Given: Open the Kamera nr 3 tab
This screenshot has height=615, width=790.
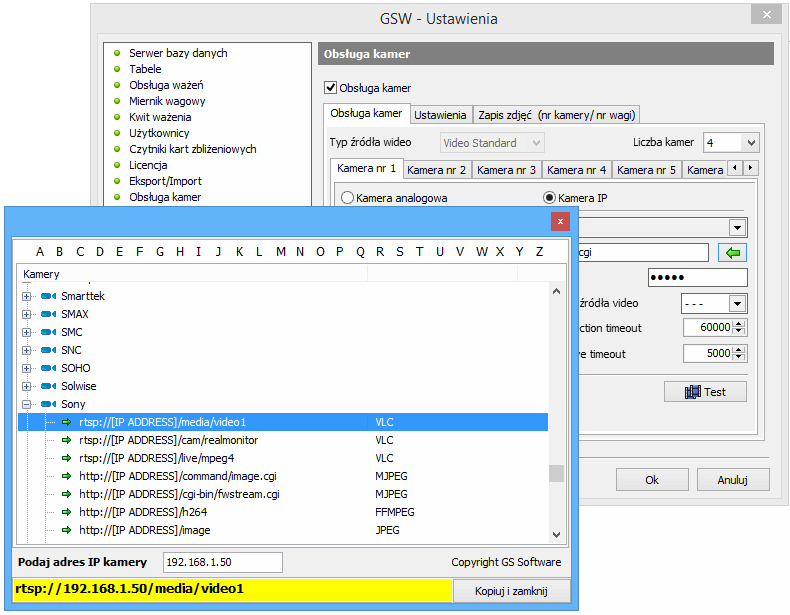Looking at the screenshot, I should 506,170.
